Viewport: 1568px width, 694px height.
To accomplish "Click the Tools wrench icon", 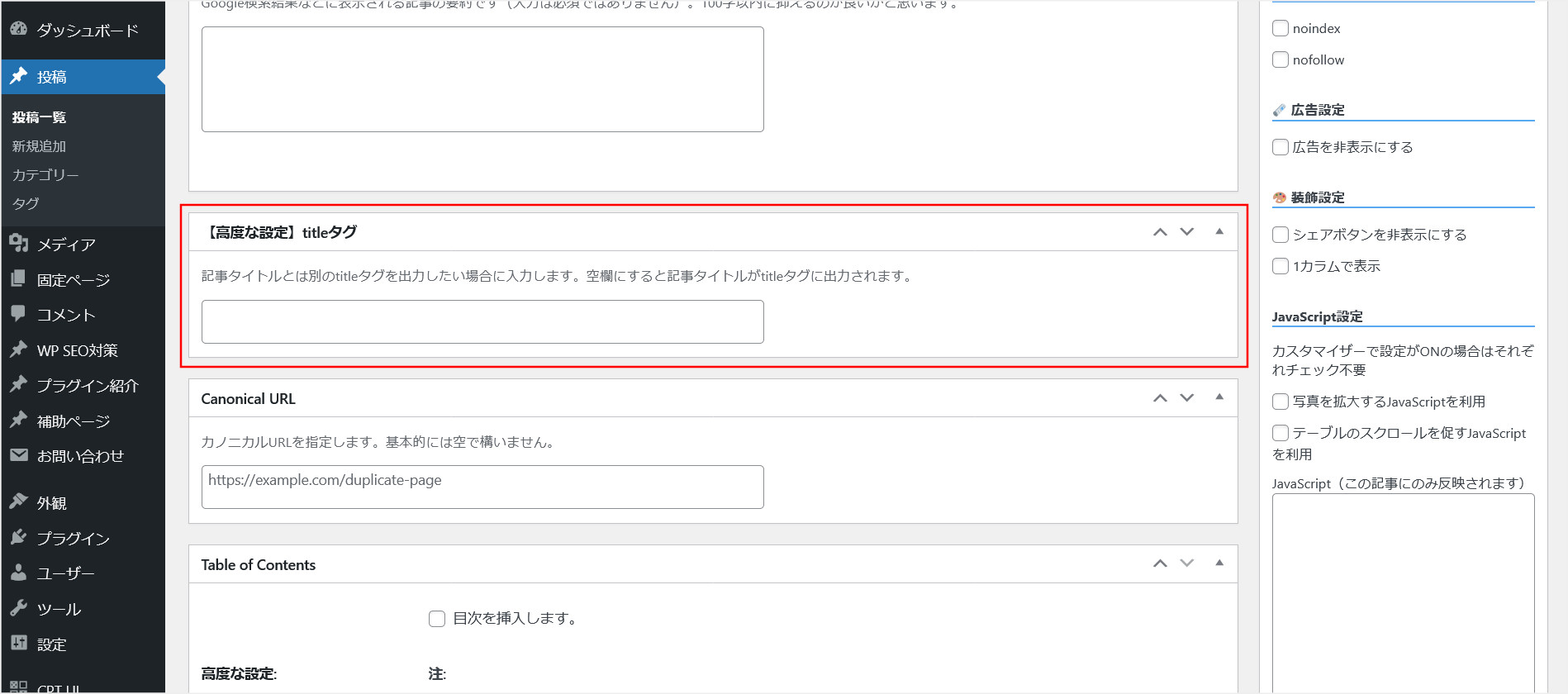I will coord(19,608).
